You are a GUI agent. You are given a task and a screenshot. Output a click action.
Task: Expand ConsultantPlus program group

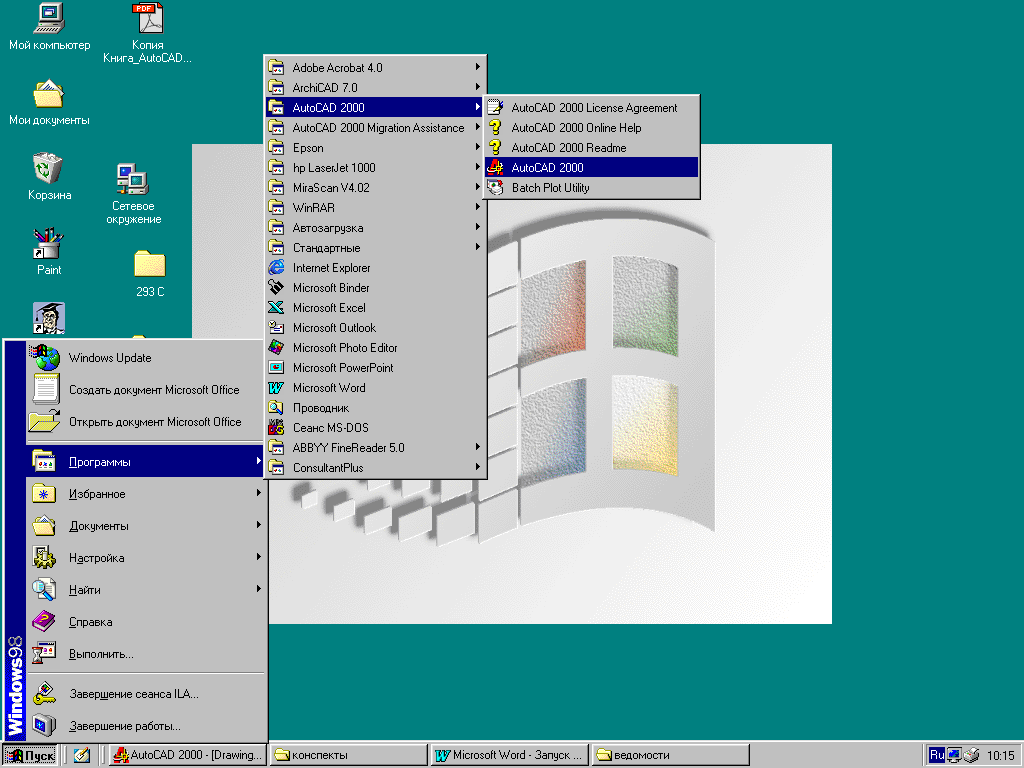pyautogui.click(x=376, y=468)
